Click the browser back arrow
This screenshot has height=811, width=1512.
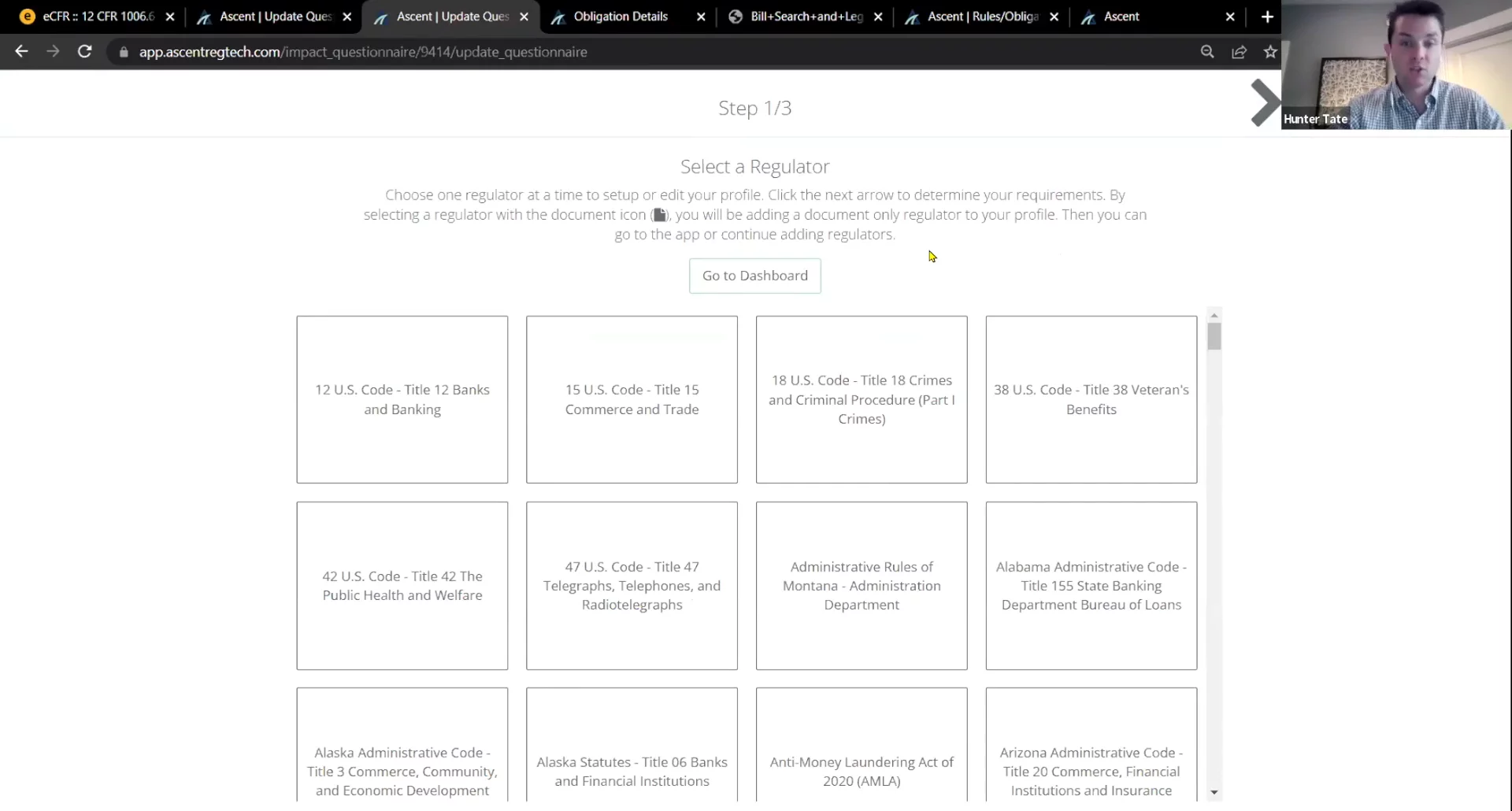[21, 52]
